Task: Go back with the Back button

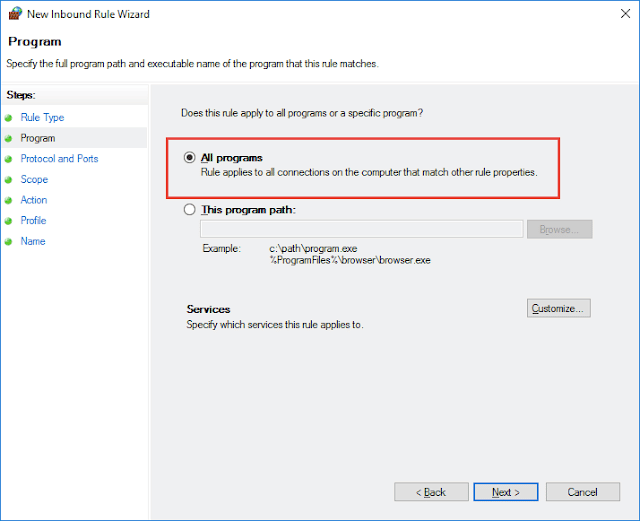Action: click(x=431, y=492)
